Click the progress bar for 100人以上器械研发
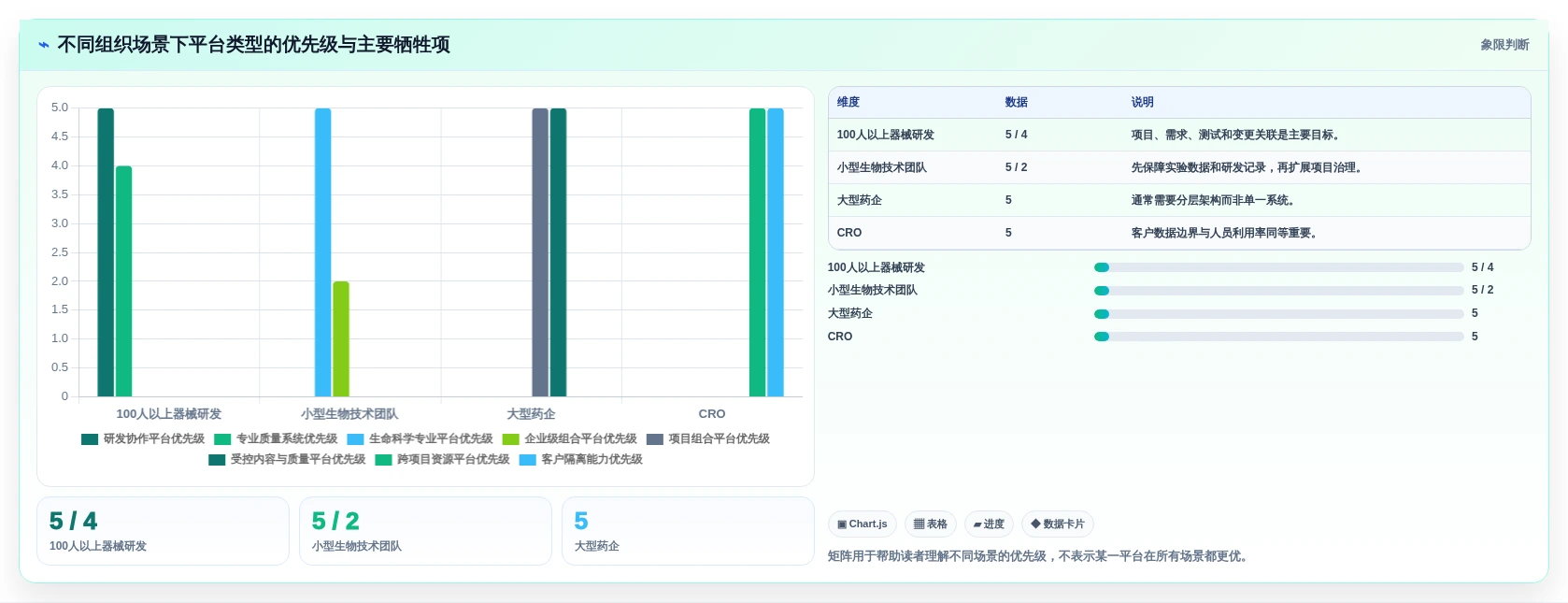 [x=1279, y=267]
